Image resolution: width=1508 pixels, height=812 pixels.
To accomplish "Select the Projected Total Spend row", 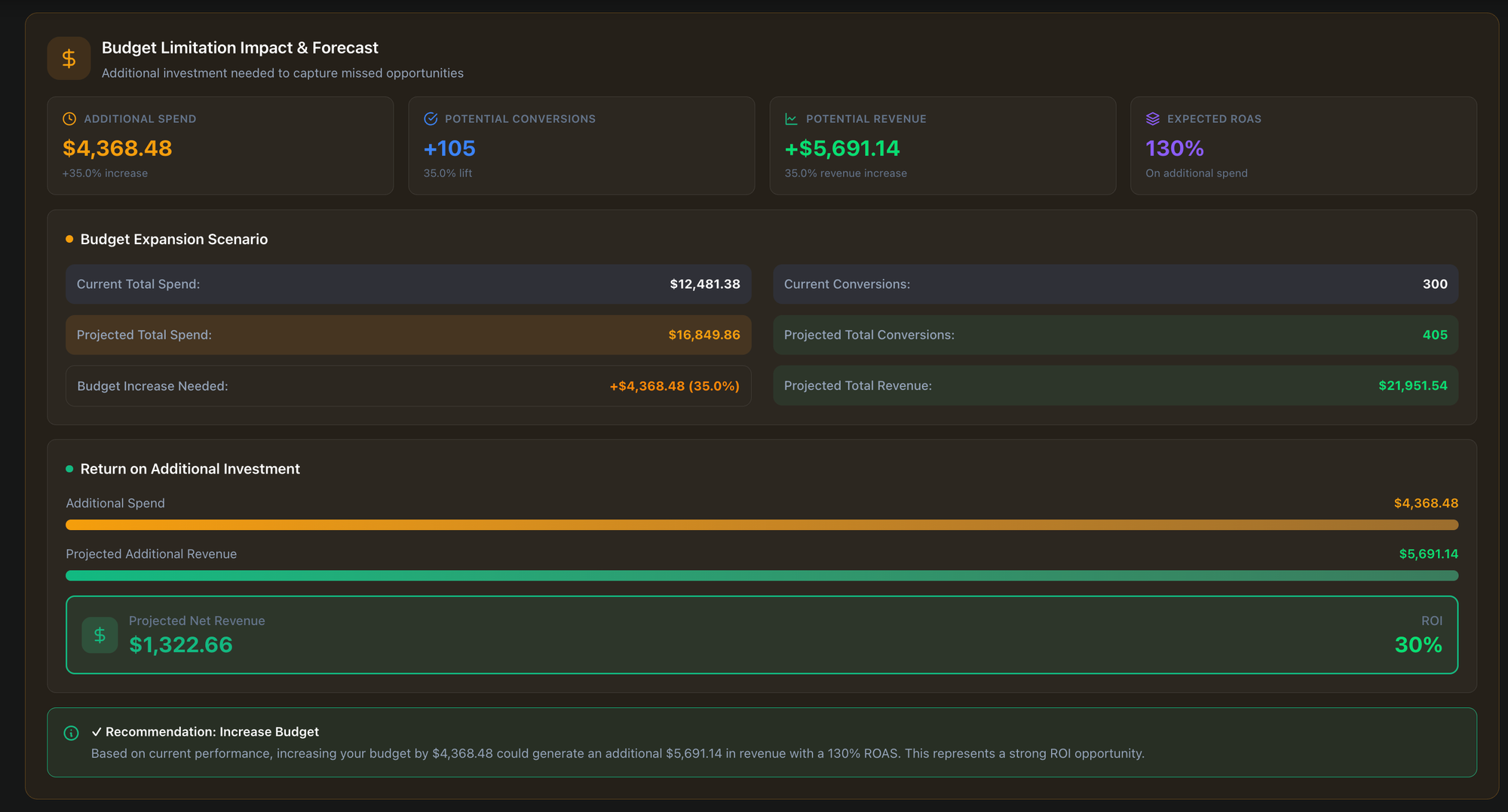I will 408,335.
